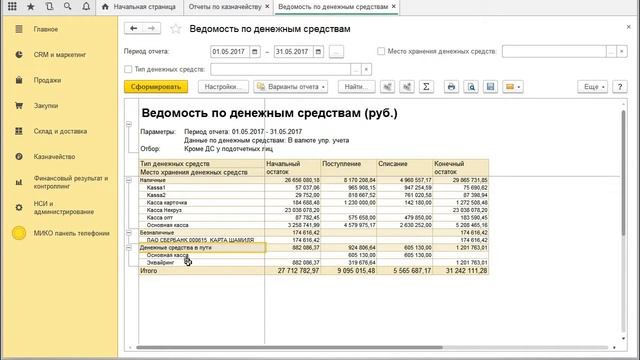
Task: Switch to Начальная страница tab
Action: (x=139, y=7)
